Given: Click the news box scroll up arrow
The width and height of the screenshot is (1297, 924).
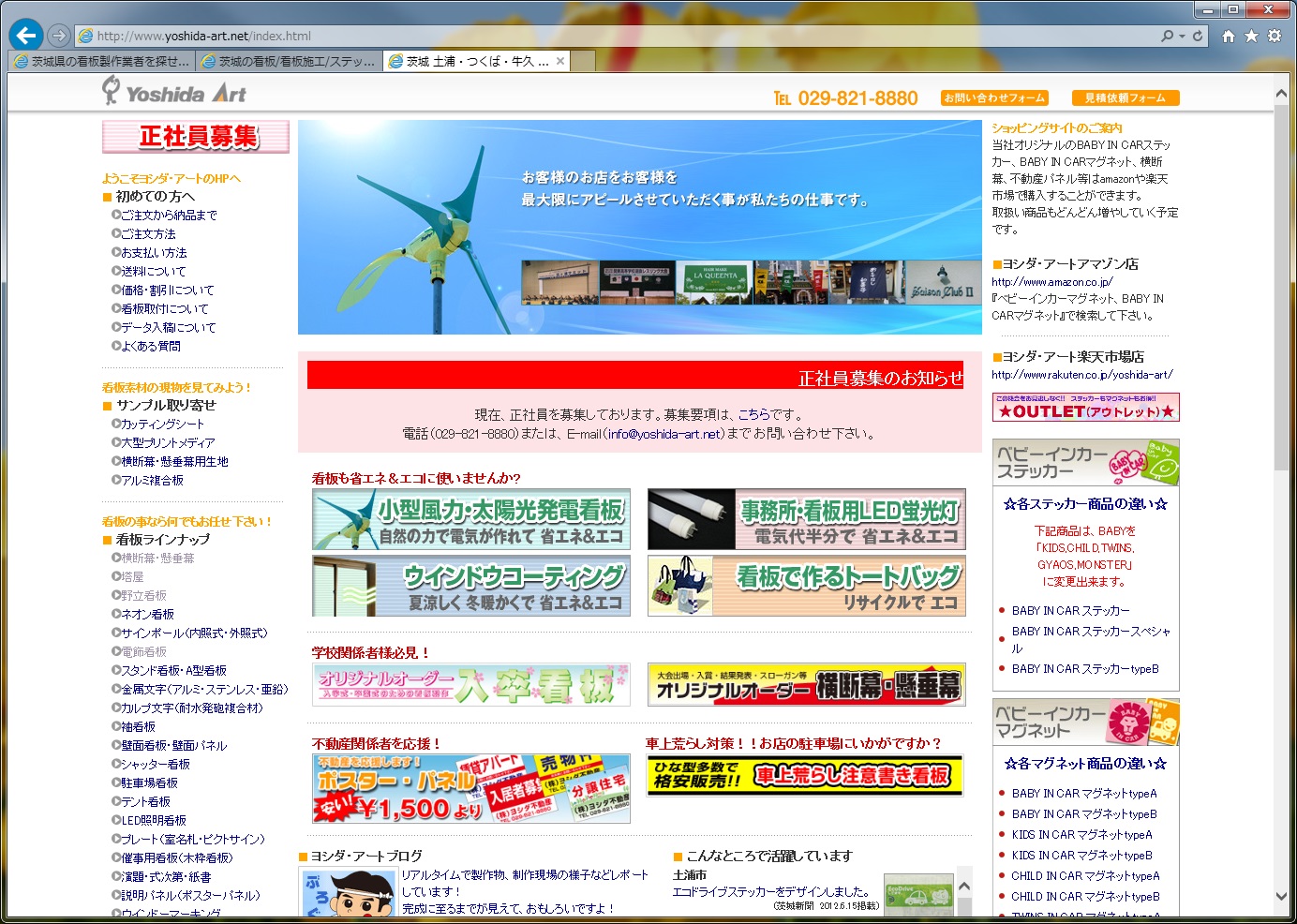Looking at the screenshot, I should (964, 886).
